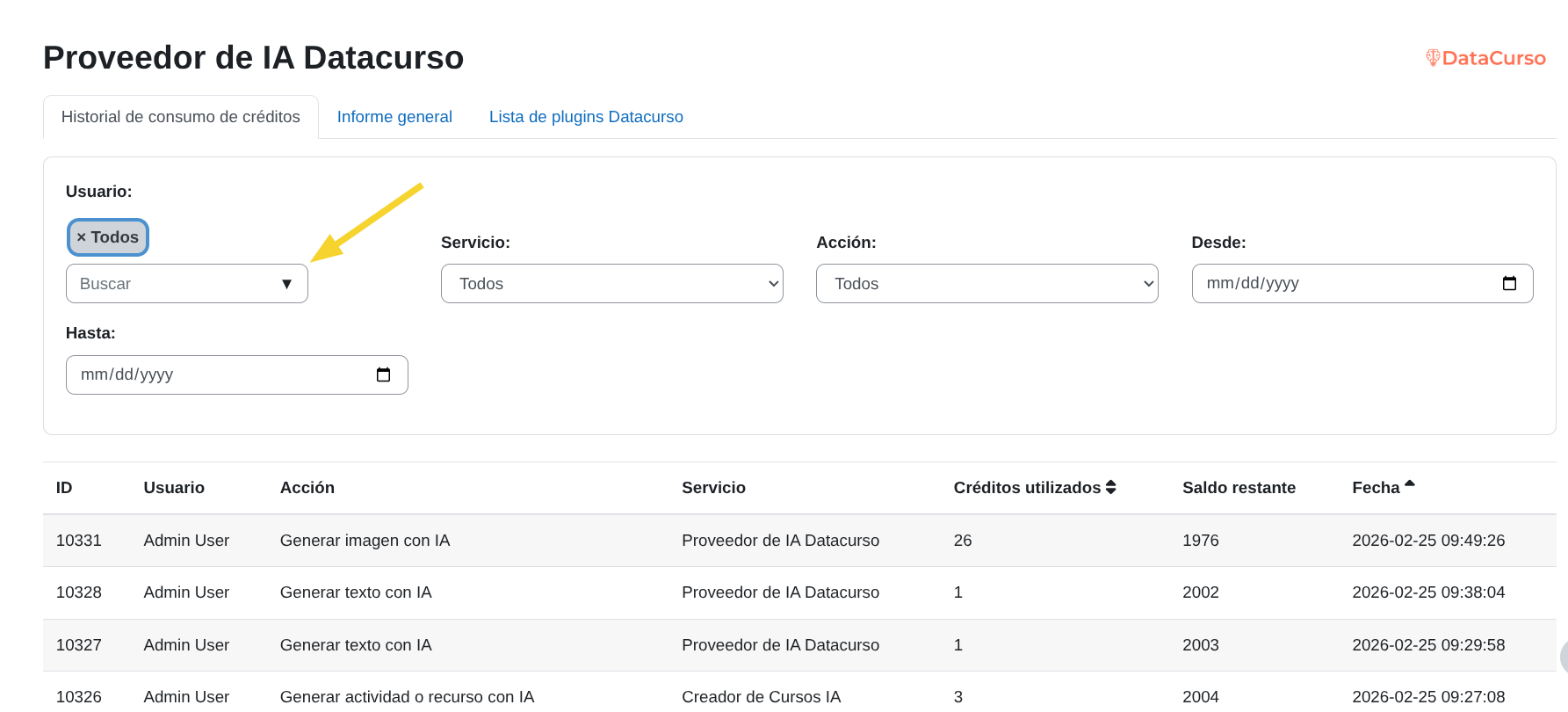Click into the Buscar user search field
The image size is (1568, 712).
click(x=171, y=284)
